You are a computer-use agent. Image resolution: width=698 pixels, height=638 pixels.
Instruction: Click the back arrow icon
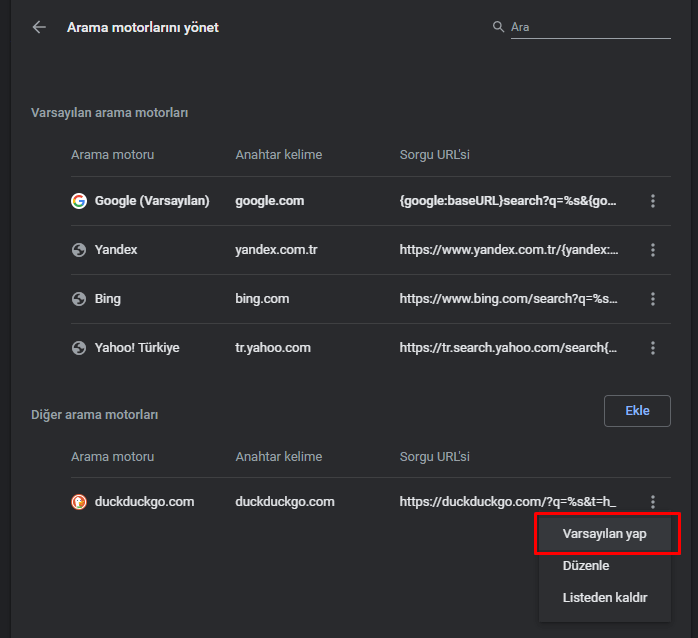tap(39, 27)
